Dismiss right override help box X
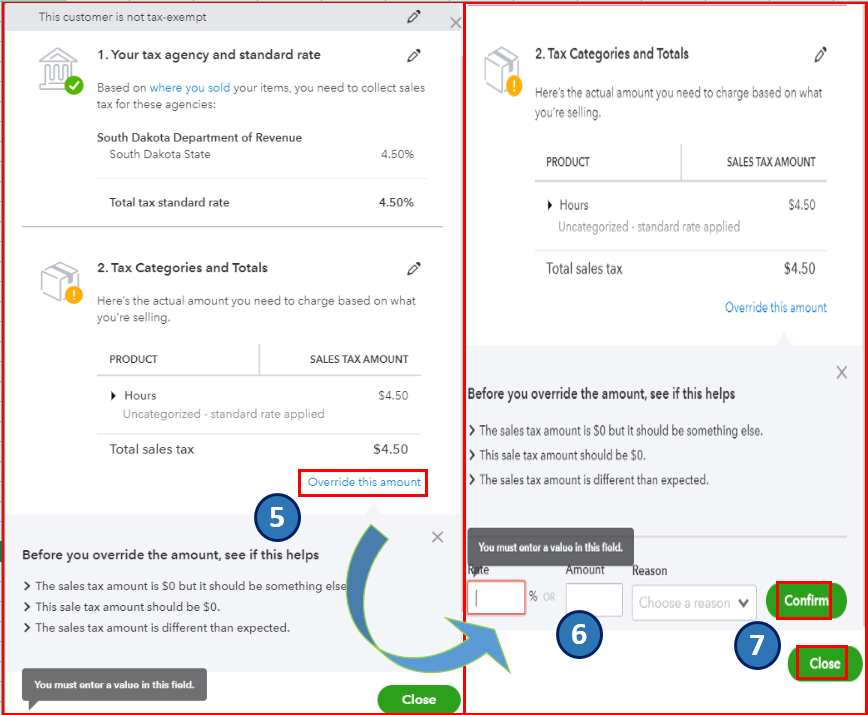Viewport: 868px width, 715px height. tap(841, 372)
